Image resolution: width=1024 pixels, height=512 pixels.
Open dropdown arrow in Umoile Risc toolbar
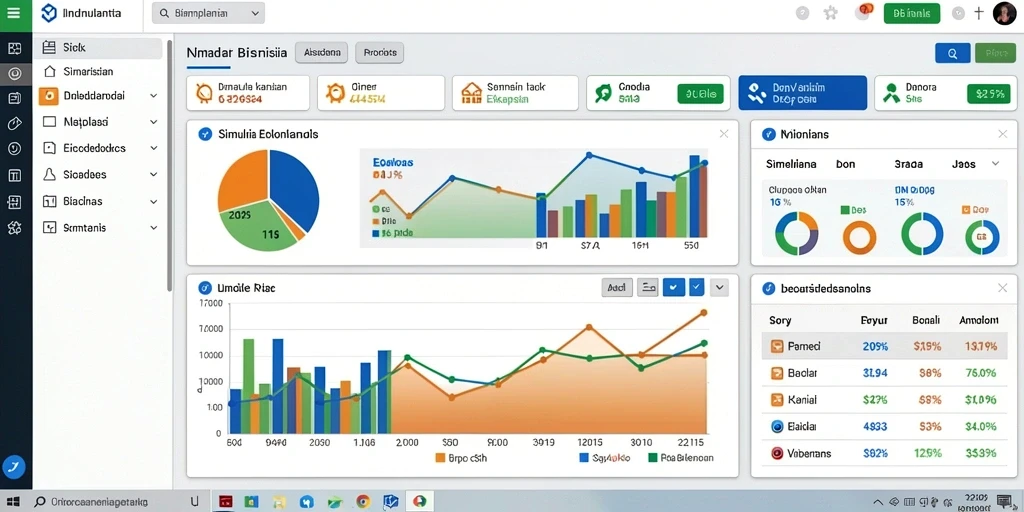719,287
